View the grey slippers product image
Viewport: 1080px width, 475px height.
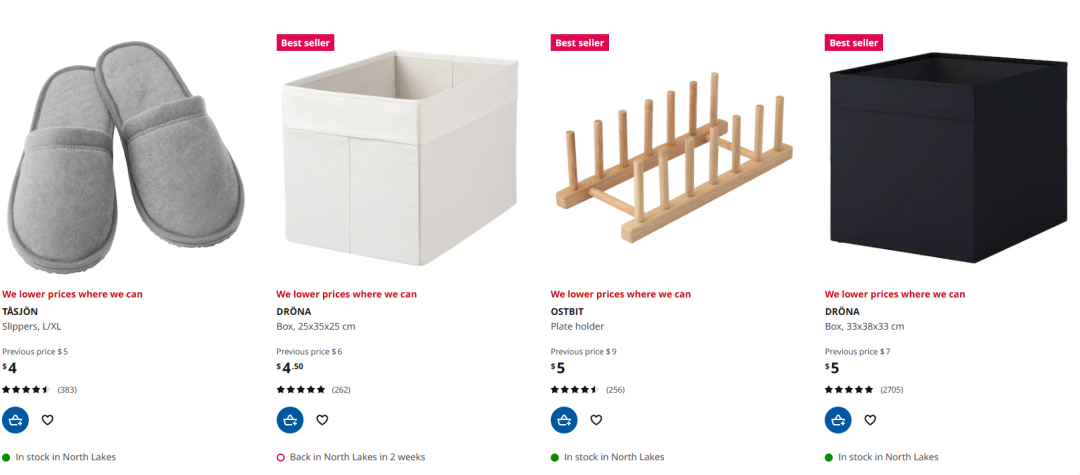tap(126, 157)
